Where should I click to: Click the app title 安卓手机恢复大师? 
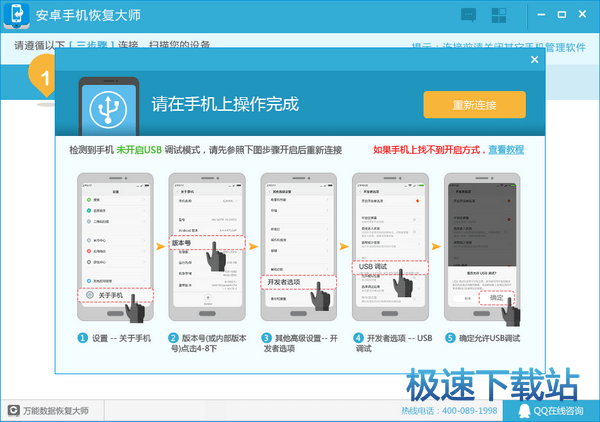coord(88,15)
